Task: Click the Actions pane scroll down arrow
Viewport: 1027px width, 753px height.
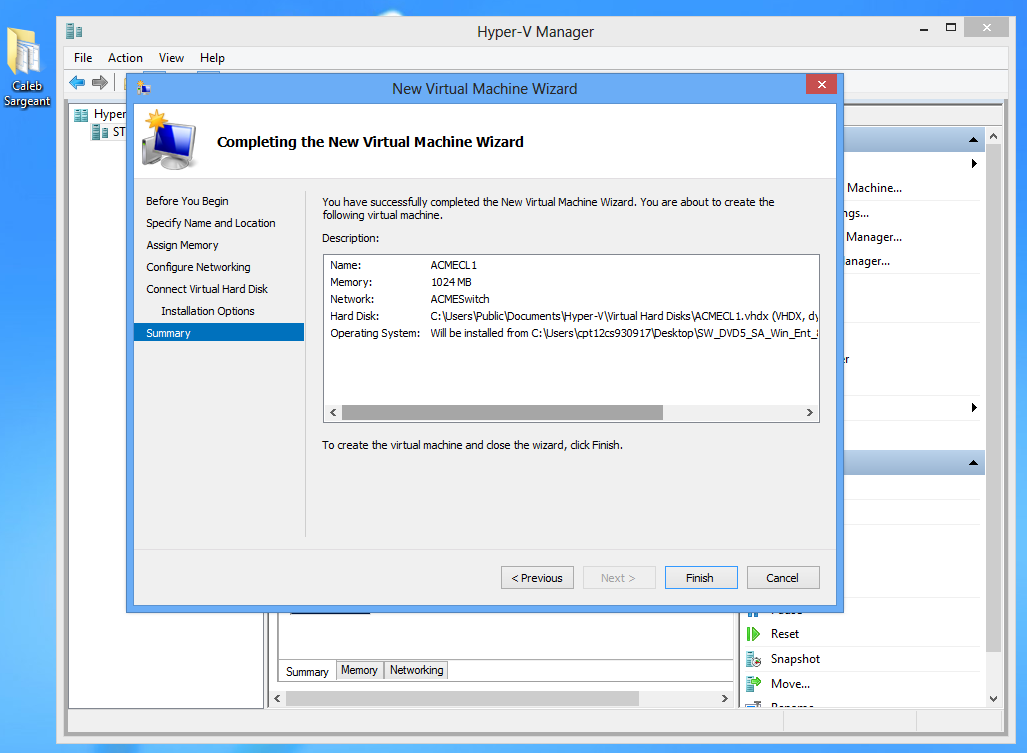Action: pyautogui.click(x=994, y=699)
